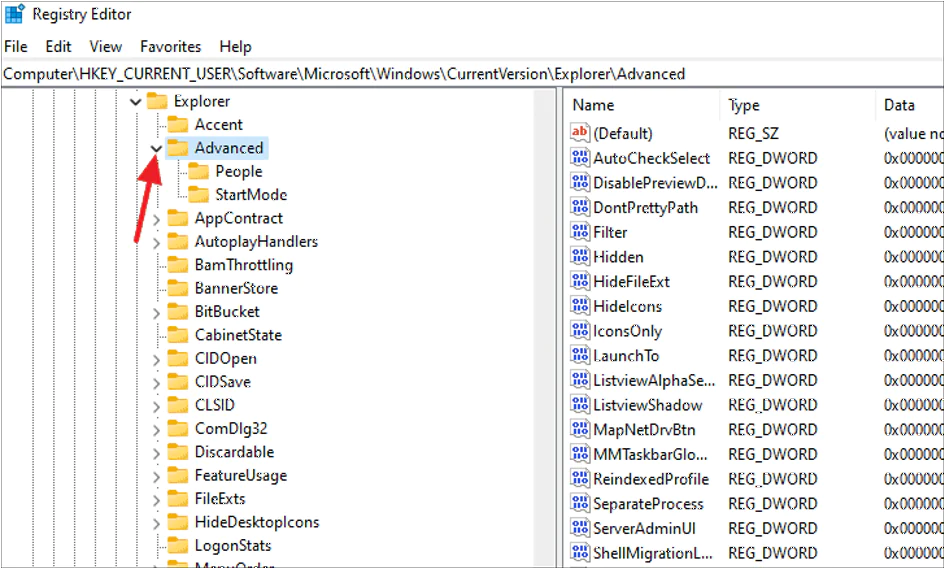Collapse the Explorer key in tree
The width and height of the screenshot is (945, 570).
click(135, 101)
